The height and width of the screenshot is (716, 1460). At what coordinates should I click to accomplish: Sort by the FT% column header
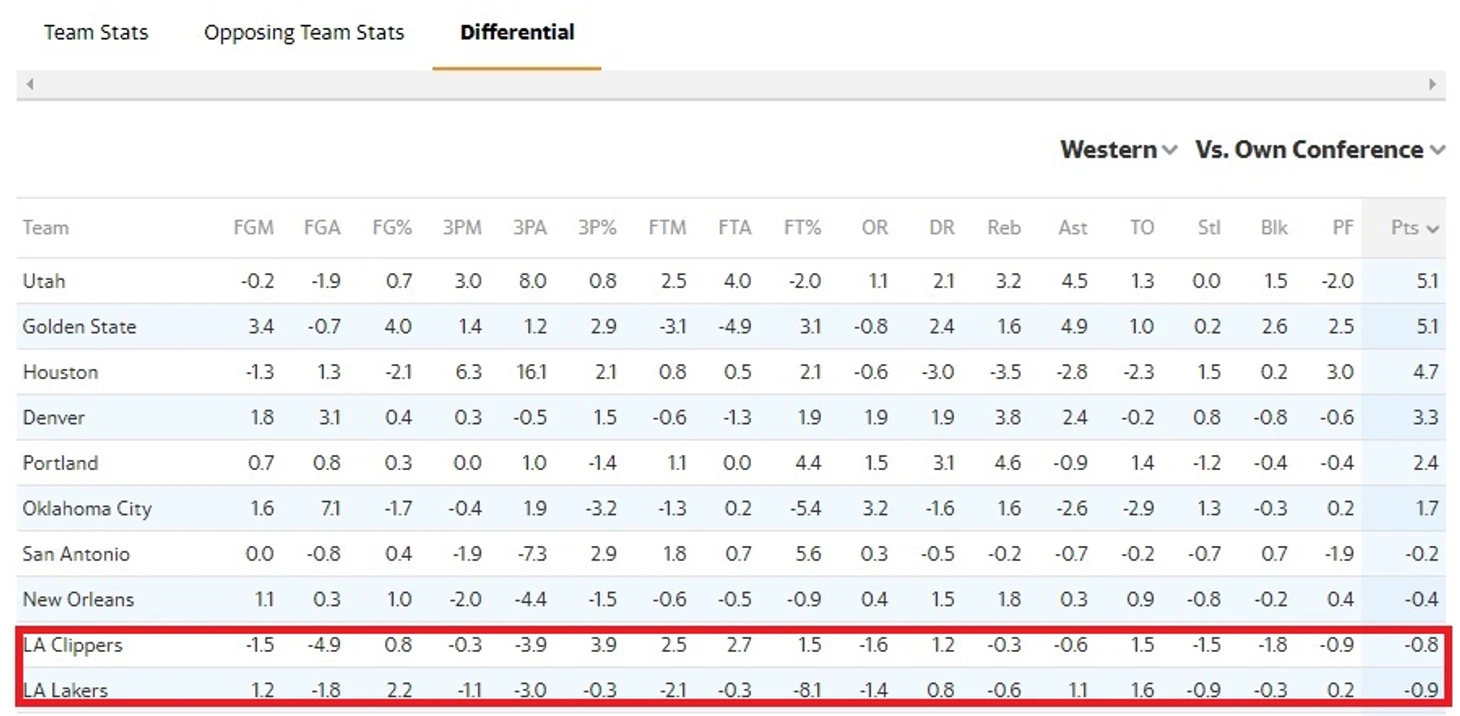pos(802,228)
